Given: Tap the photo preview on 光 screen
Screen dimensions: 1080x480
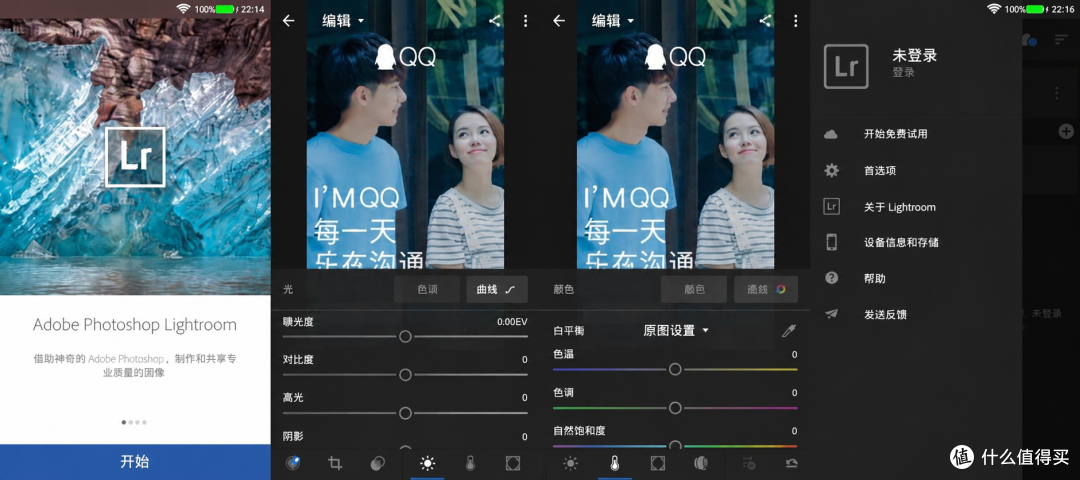Looking at the screenshot, I should coord(405,134).
